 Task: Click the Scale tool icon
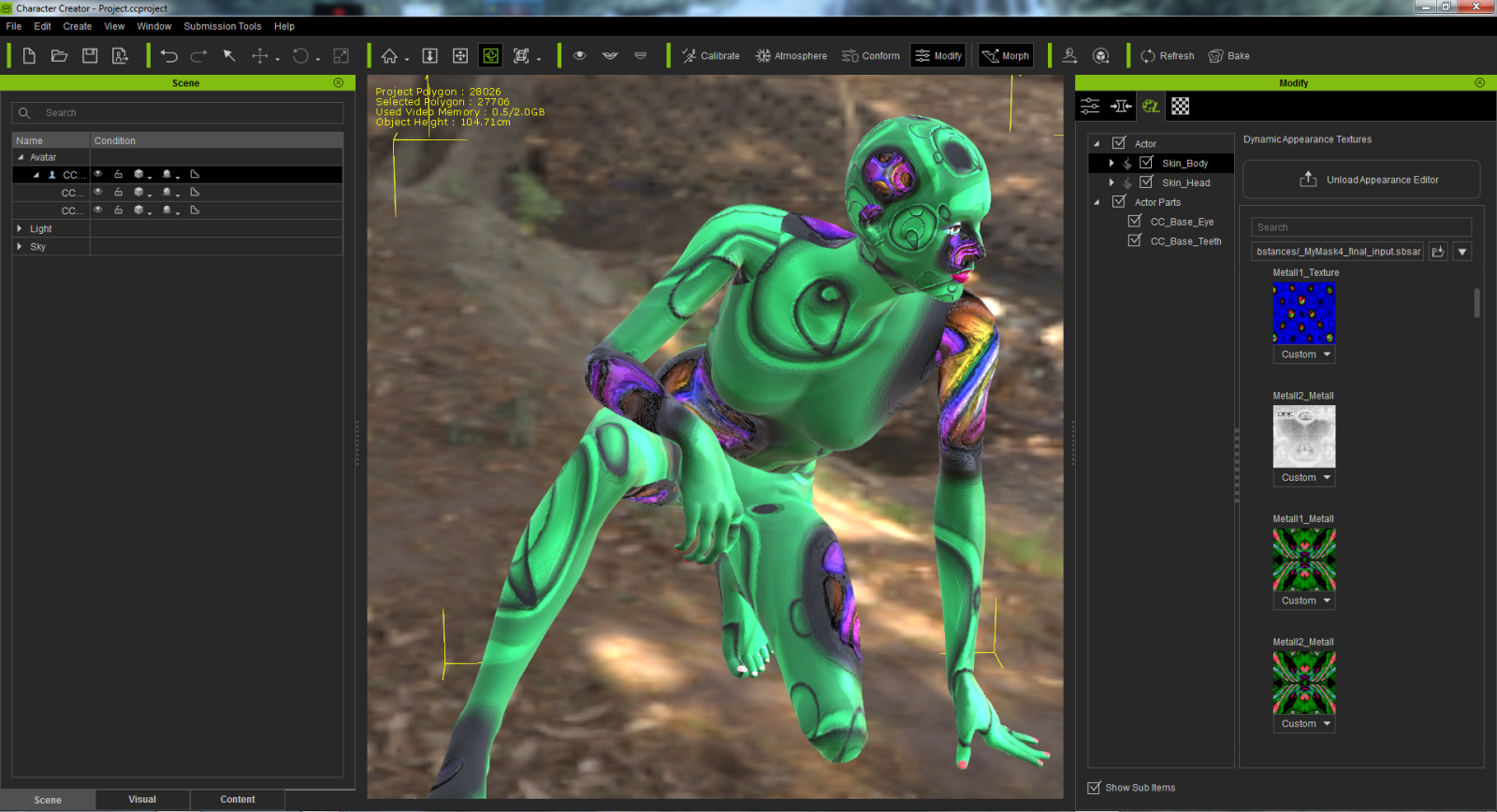point(342,56)
